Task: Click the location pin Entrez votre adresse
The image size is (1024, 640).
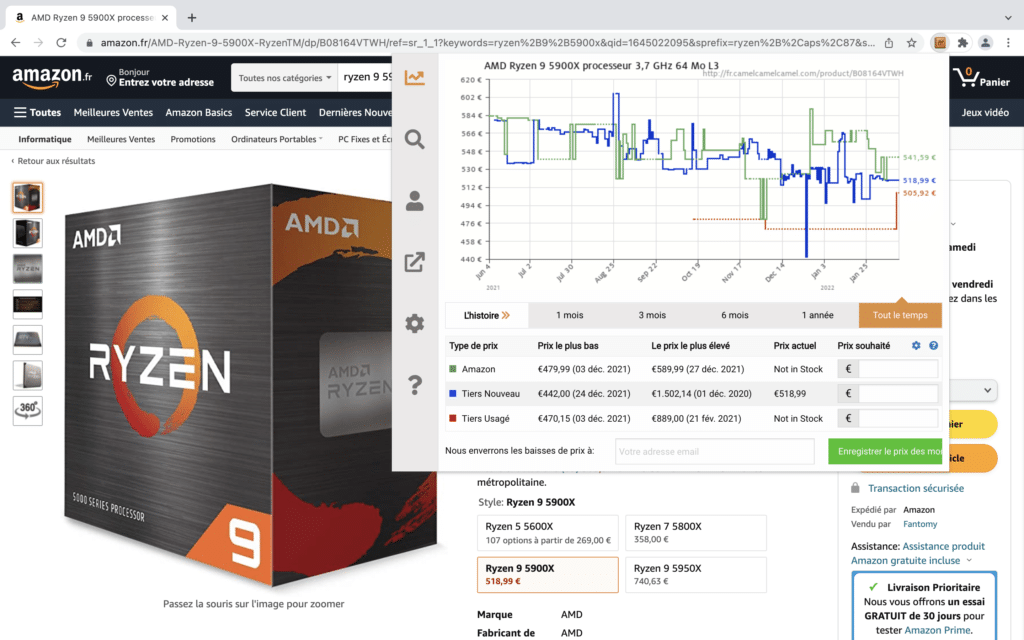Action: coord(160,78)
